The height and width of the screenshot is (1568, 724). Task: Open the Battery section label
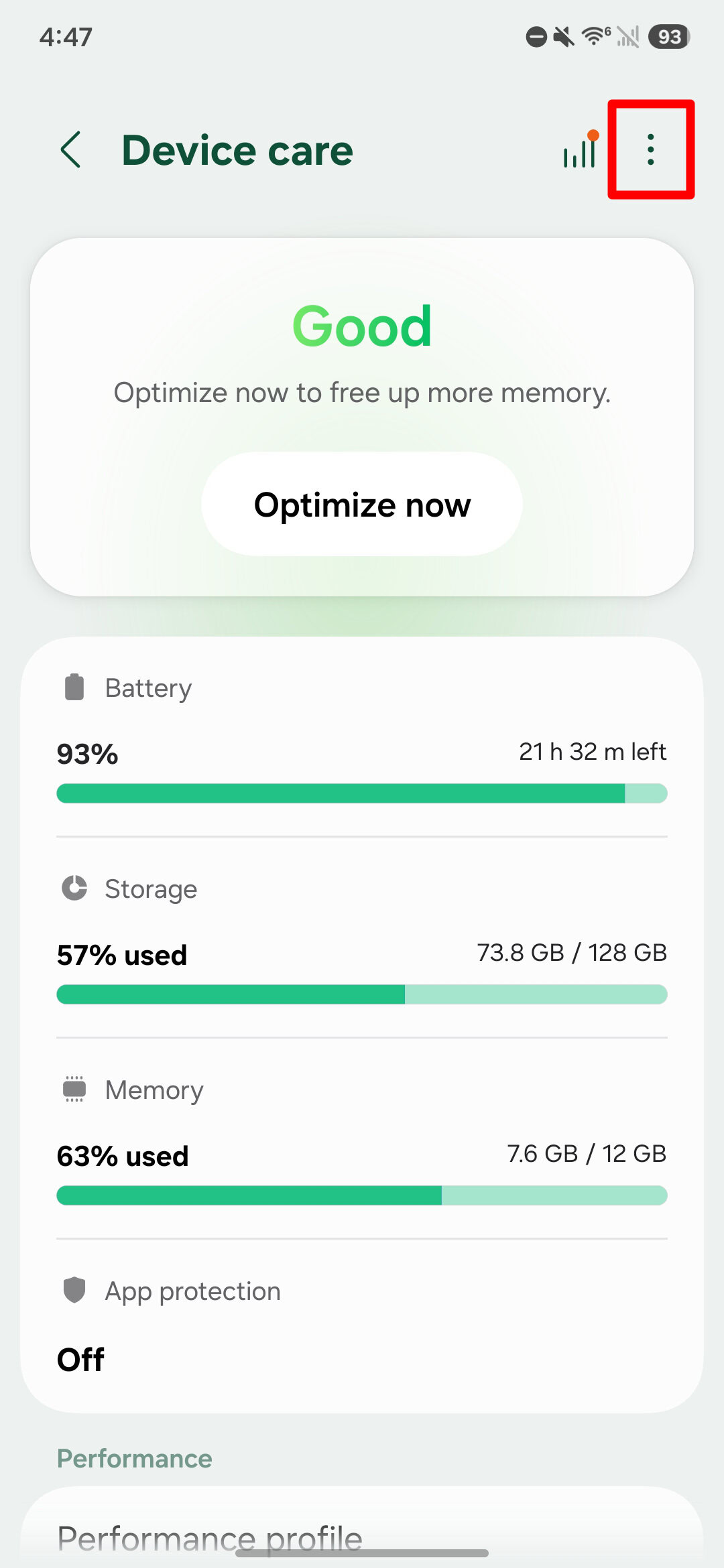click(149, 688)
